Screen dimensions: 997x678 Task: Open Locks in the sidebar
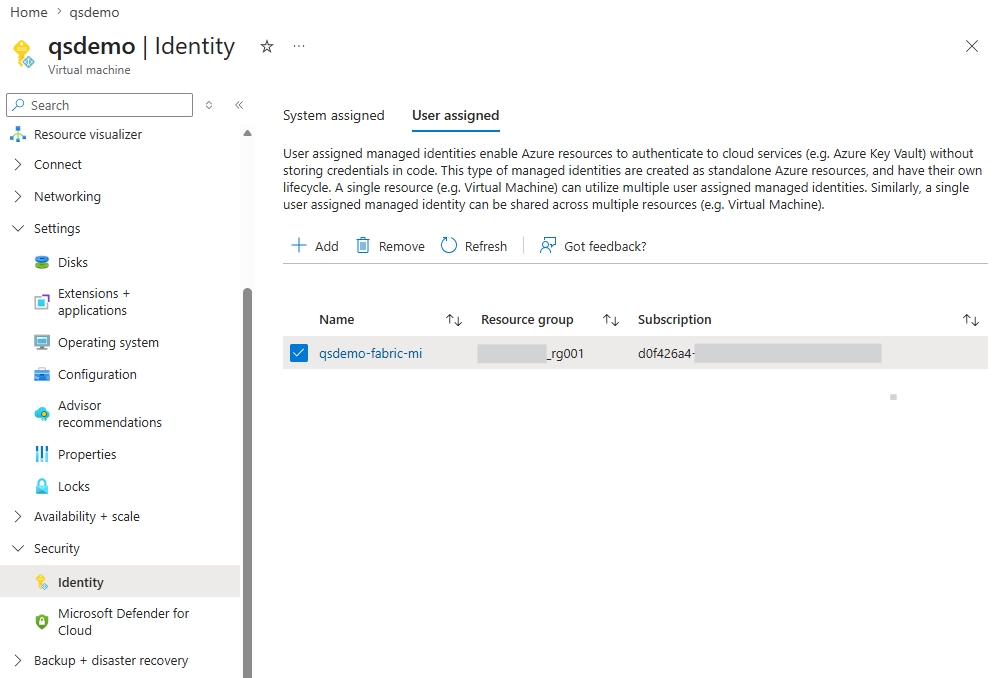pos(74,487)
